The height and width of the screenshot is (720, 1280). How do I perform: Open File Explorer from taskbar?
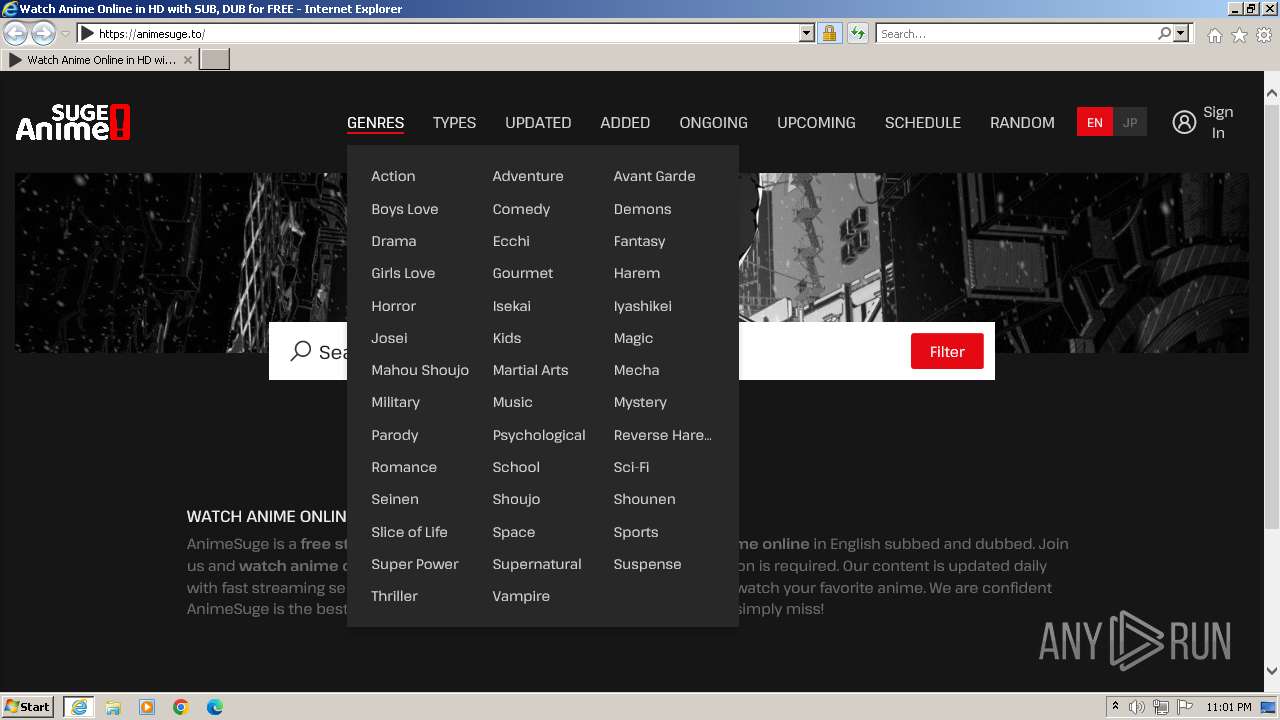pos(113,707)
